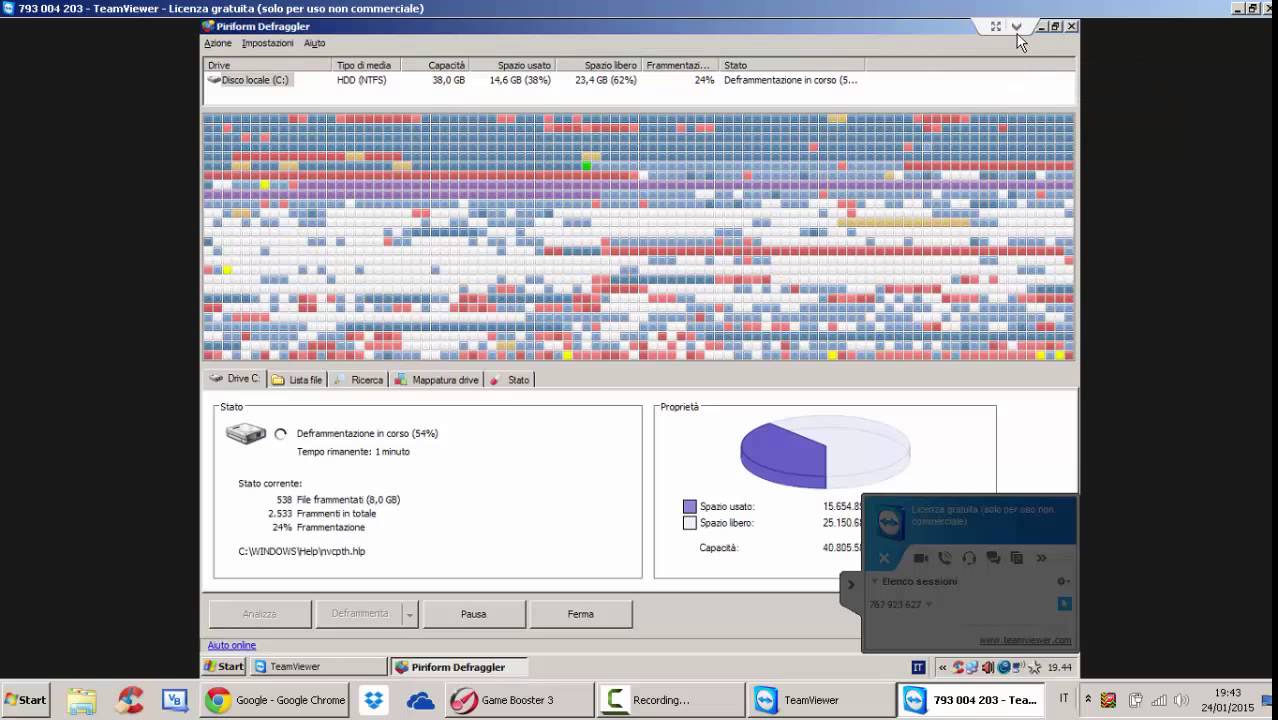Open the Visual Basic taskbar icon
The image size is (1278, 720).
click(x=176, y=700)
